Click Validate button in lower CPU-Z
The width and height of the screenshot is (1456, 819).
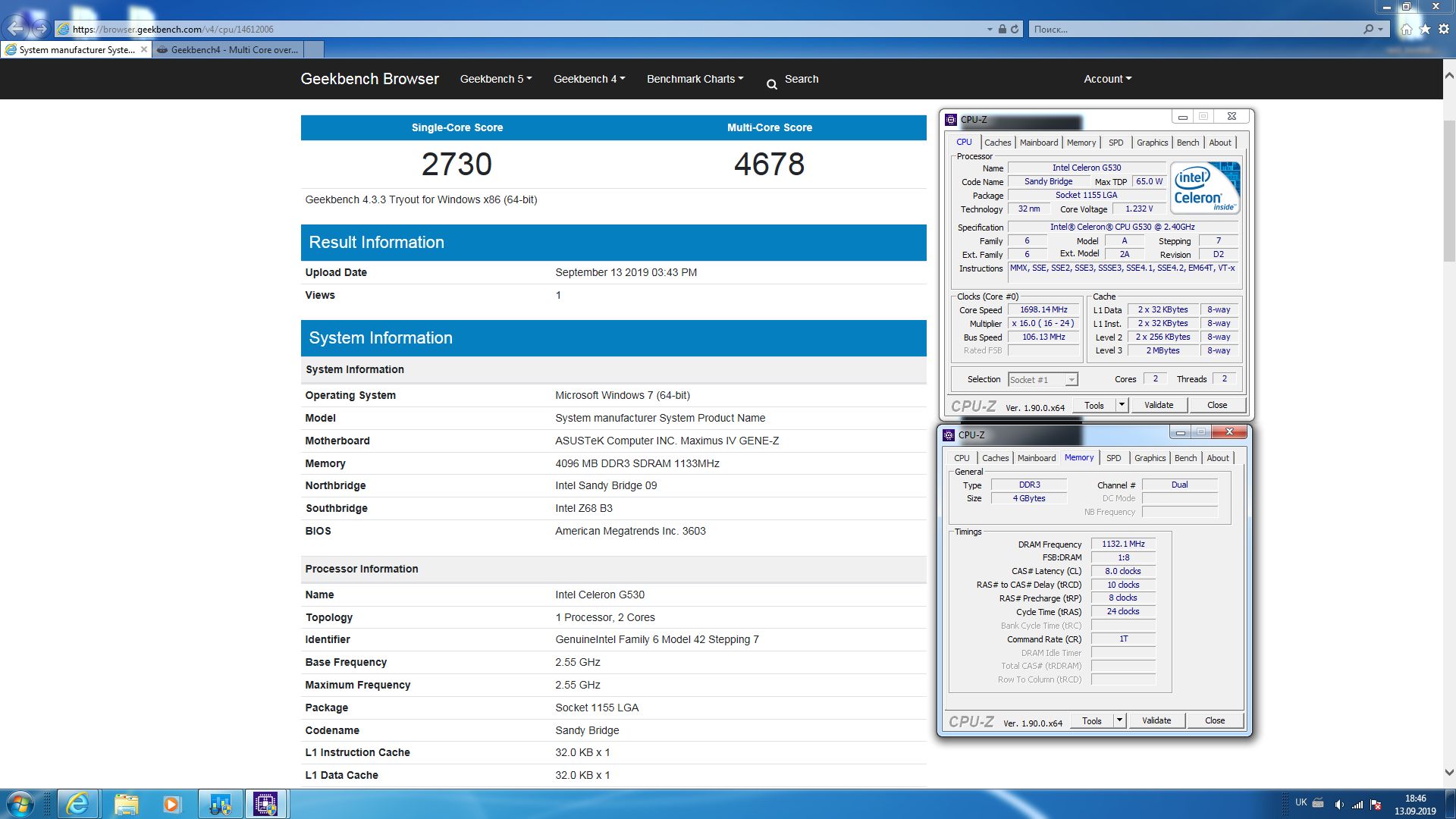click(1156, 720)
